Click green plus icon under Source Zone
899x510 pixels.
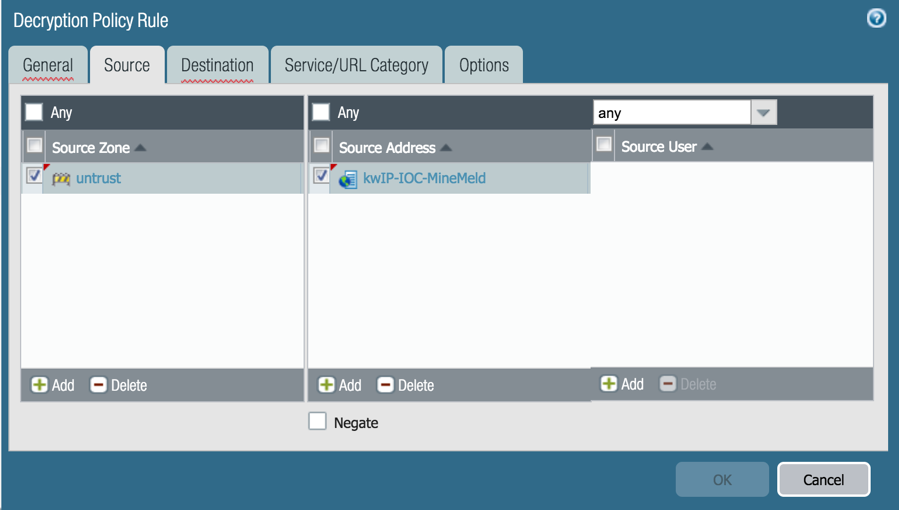(40, 385)
